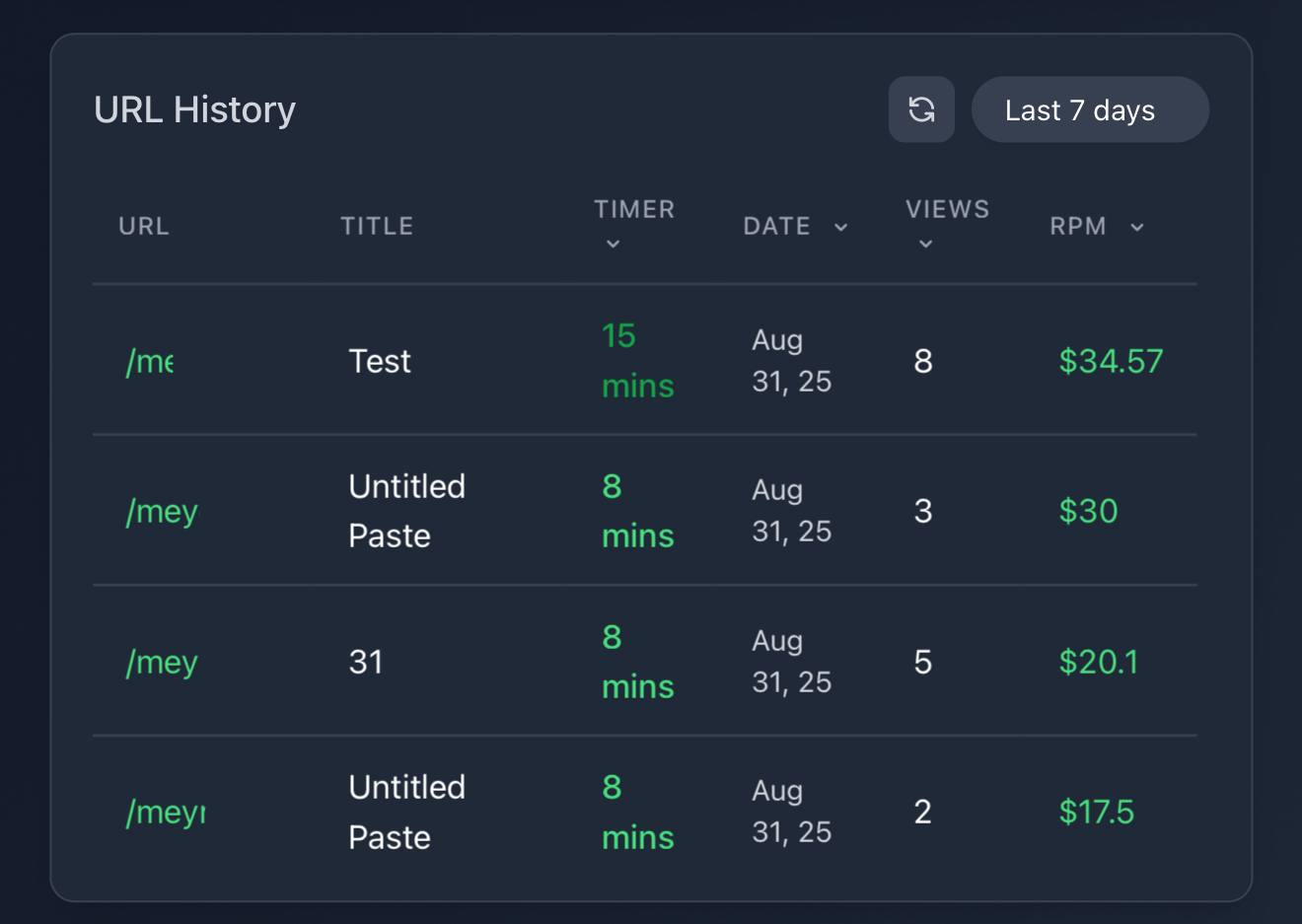The image size is (1302, 924).
Task: Click the 15 mins timer value
Action: (x=636, y=361)
